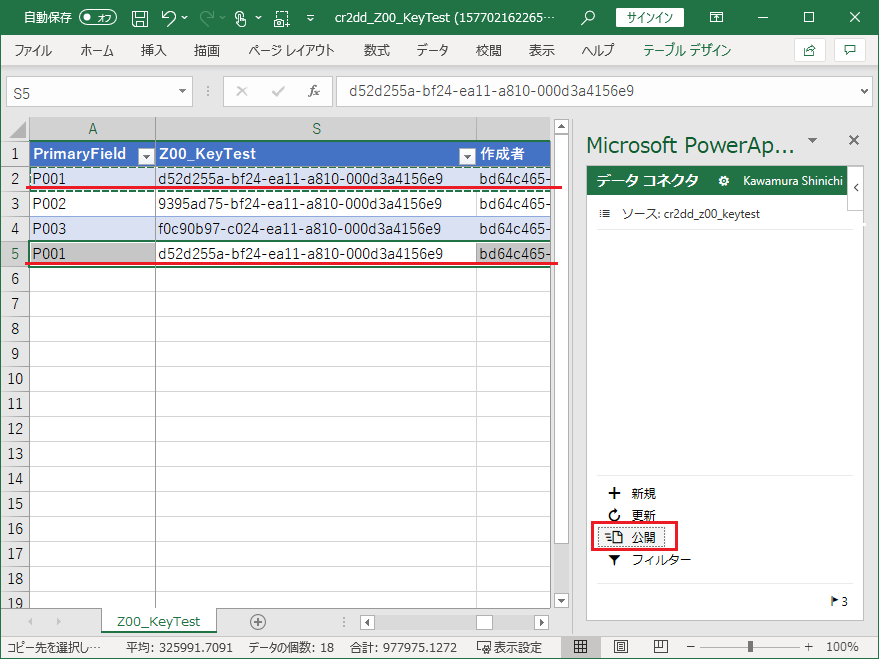Viewport: 879px width, 659px height.
Task: Select cell containing P002
Action: point(92,203)
